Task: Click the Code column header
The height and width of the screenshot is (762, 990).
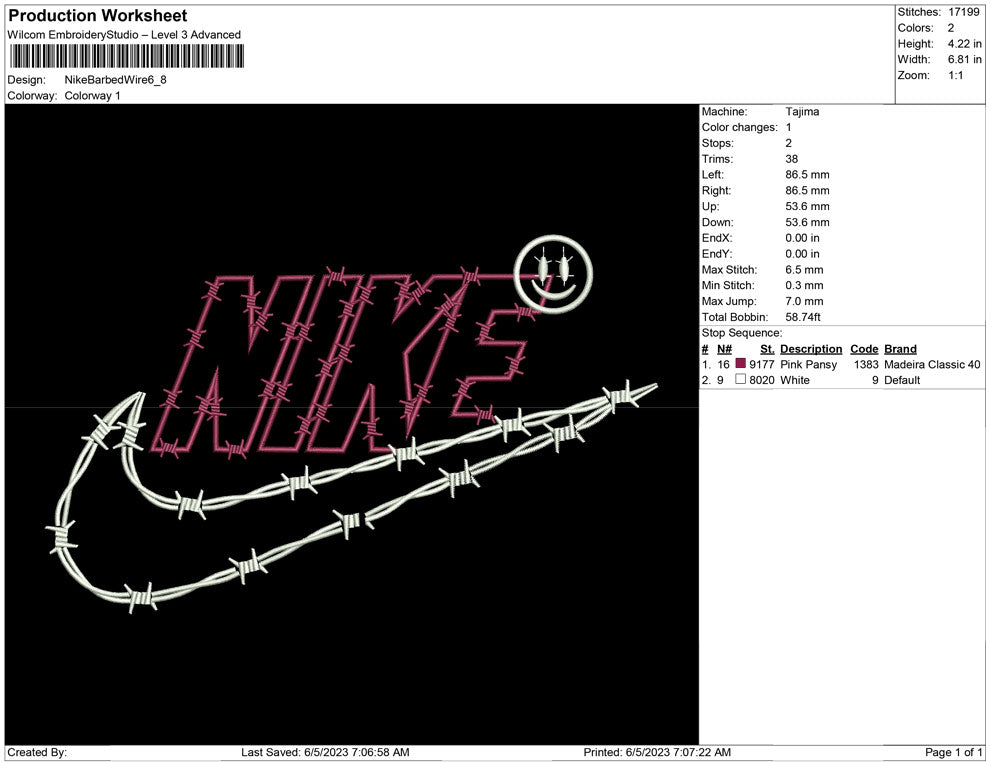Action: click(x=864, y=349)
